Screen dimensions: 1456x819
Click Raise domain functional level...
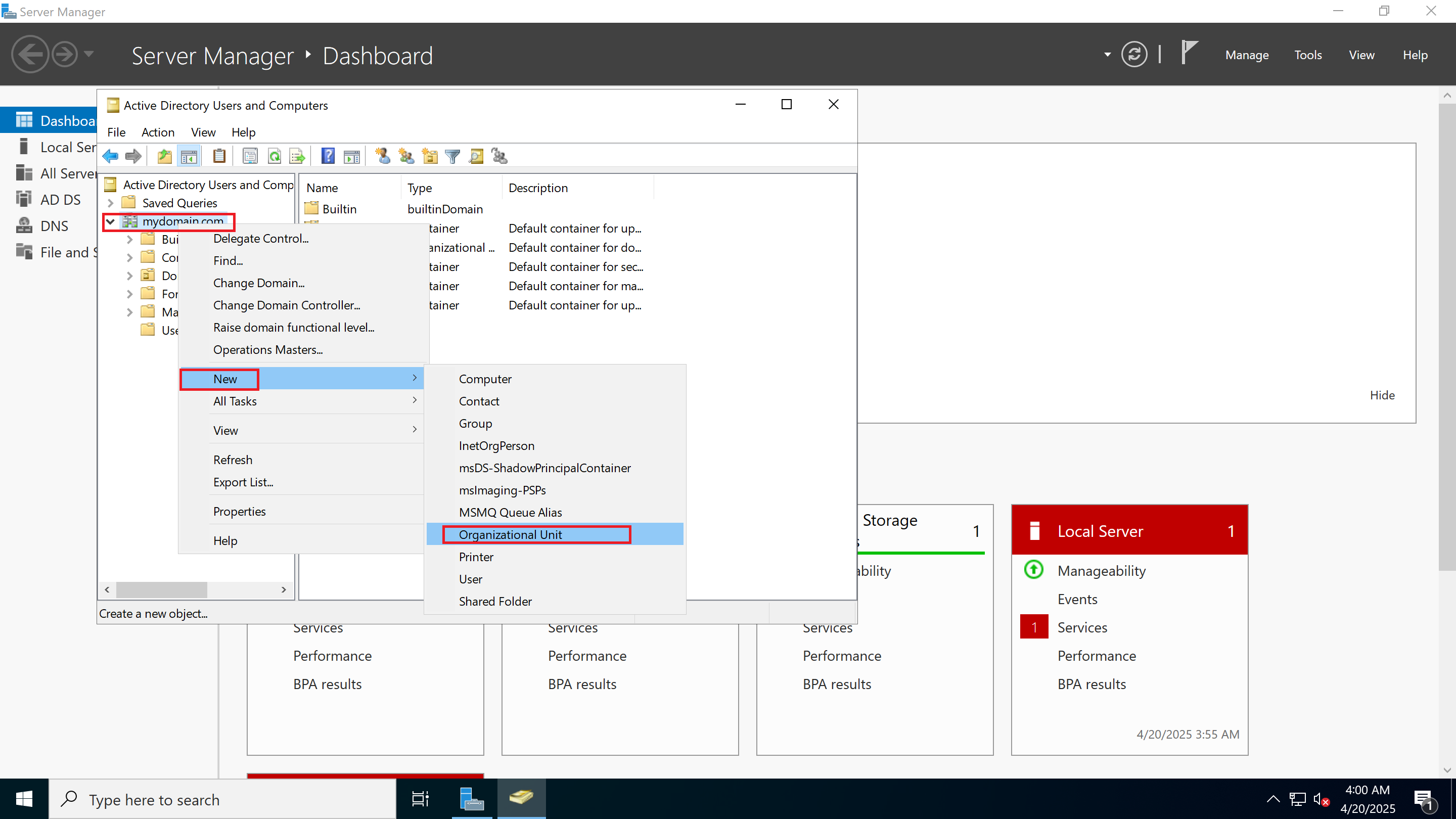(302, 327)
